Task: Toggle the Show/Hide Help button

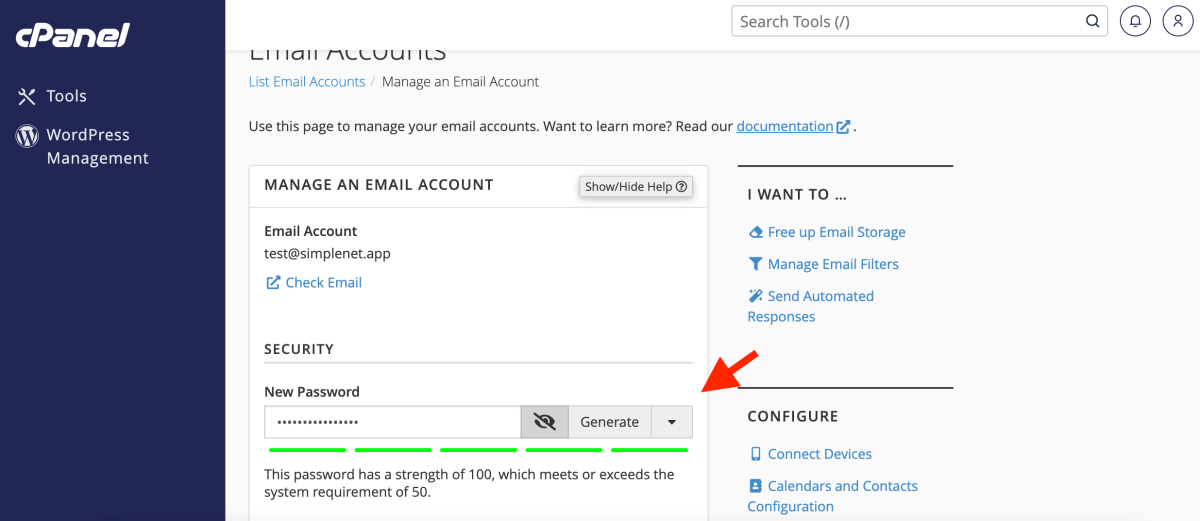Action: (x=636, y=187)
